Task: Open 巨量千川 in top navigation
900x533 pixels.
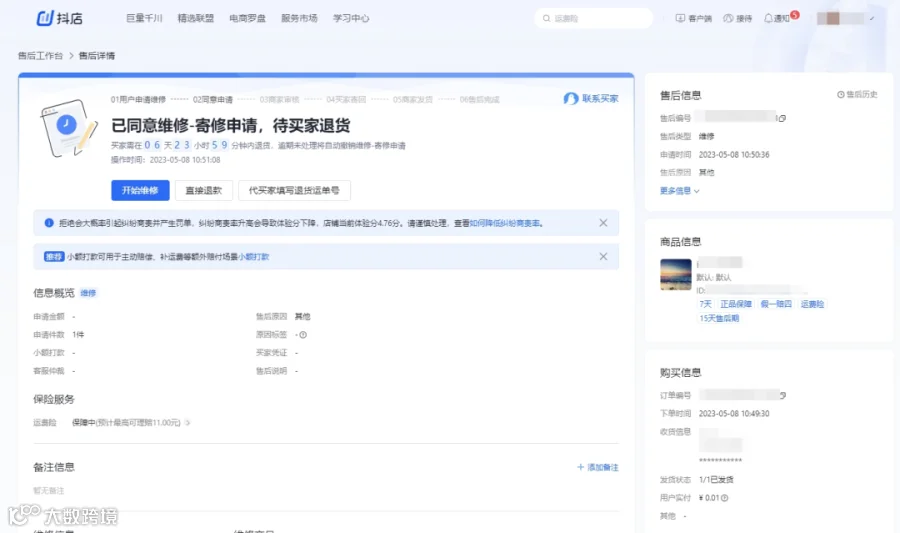Action: pos(144,18)
